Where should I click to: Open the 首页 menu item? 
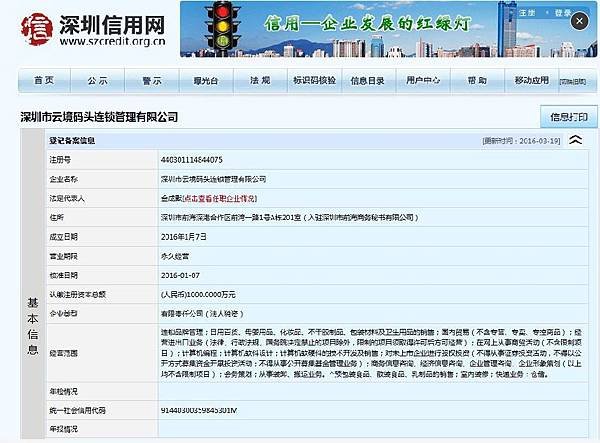[44, 80]
